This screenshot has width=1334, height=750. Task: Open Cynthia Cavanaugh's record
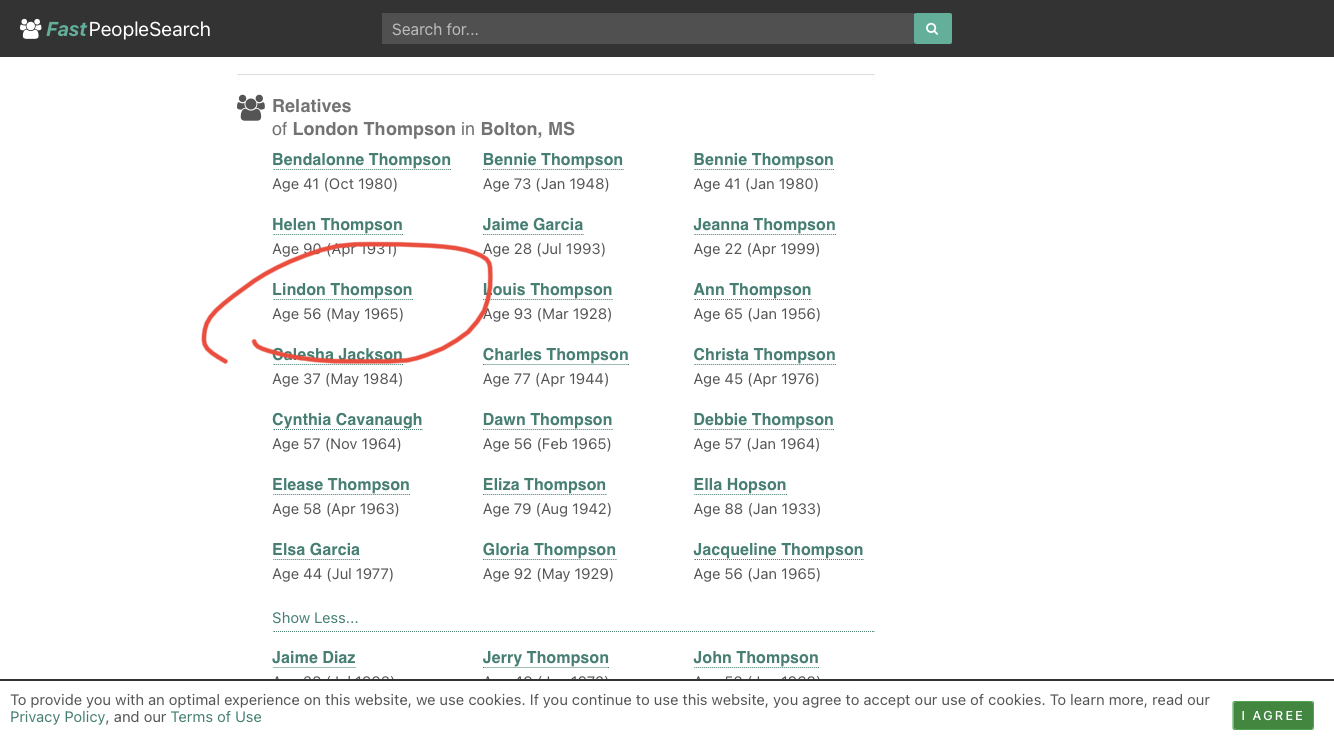[x=347, y=420]
